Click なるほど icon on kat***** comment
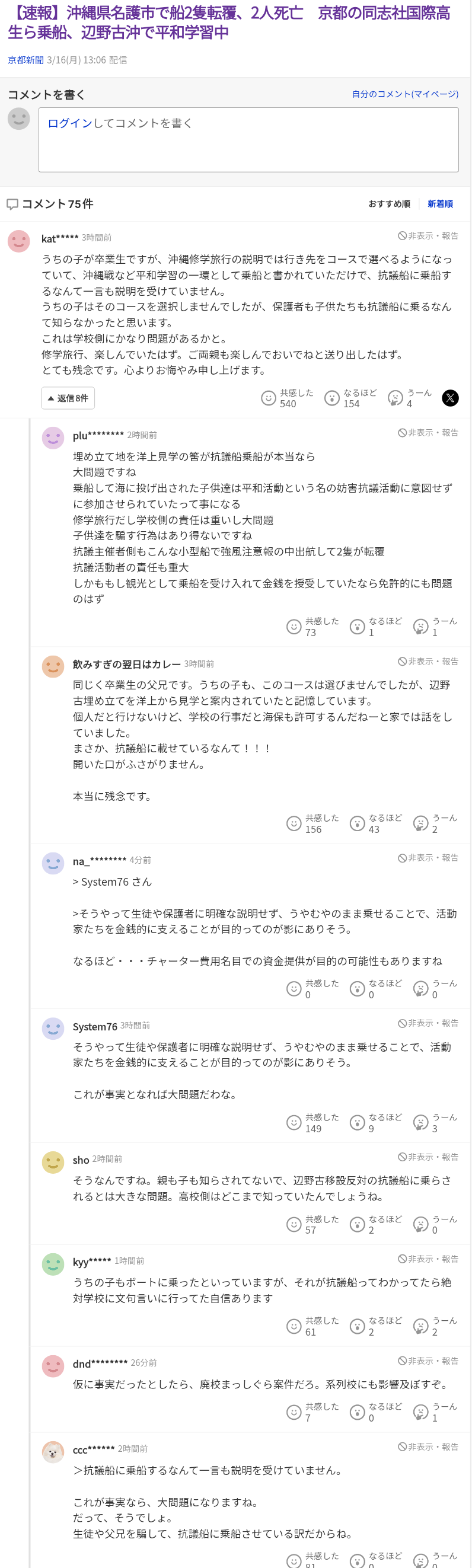Viewport: 472px width, 1568px height. (332, 398)
